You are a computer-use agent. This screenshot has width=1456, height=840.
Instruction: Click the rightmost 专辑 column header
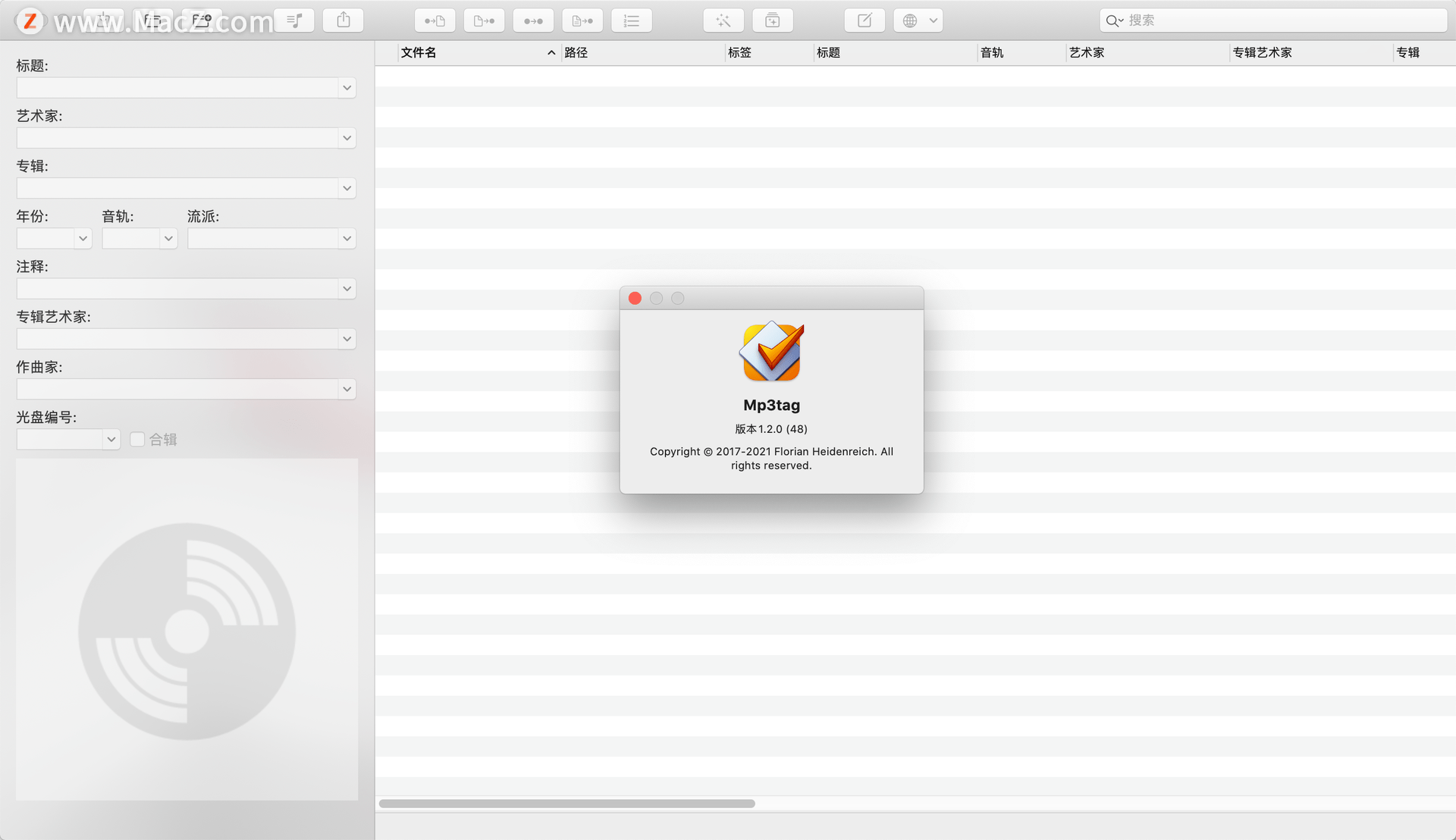point(1424,52)
